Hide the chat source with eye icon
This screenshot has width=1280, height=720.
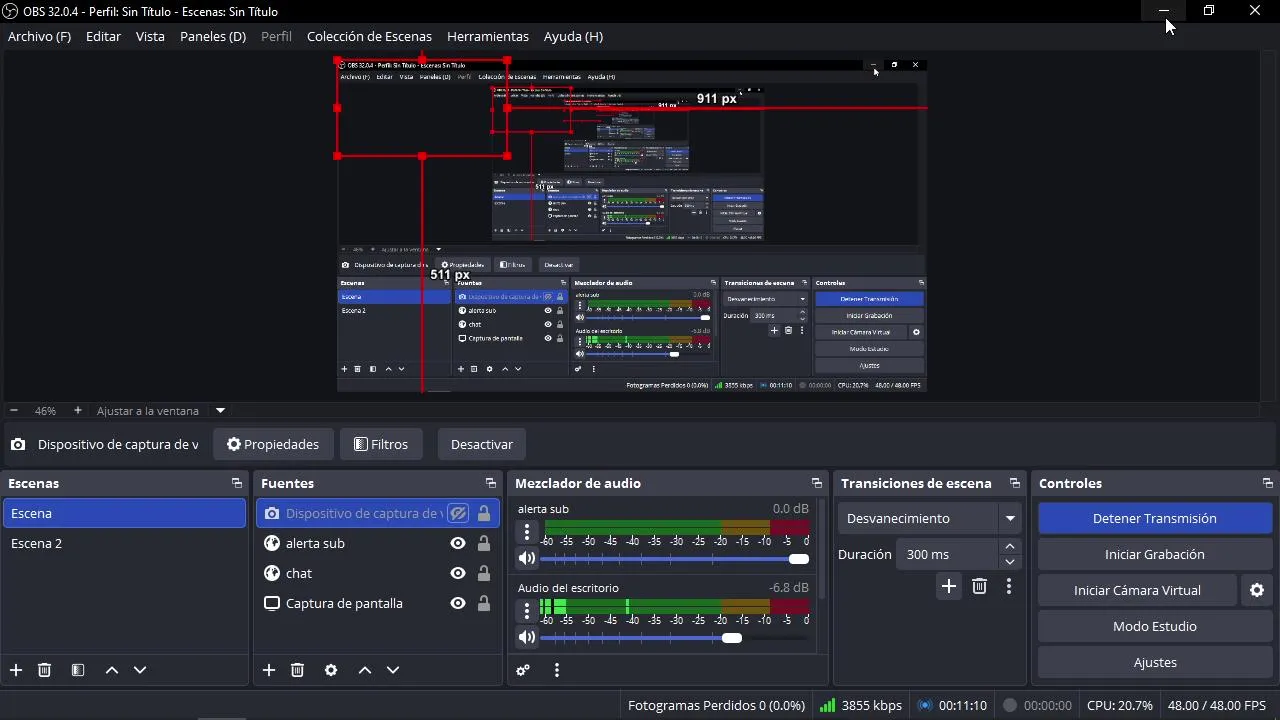pos(458,573)
